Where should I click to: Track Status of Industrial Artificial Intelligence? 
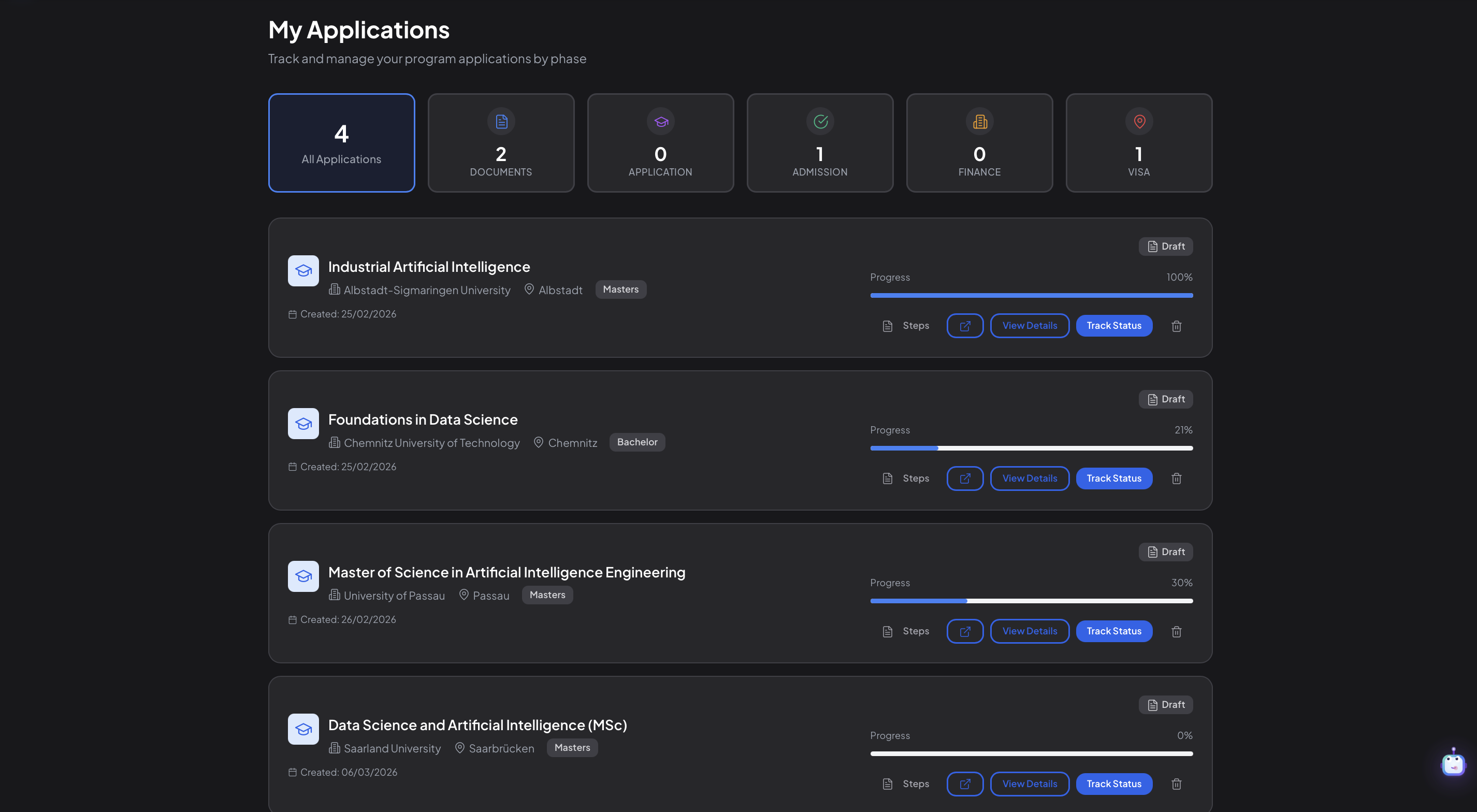tap(1113, 326)
